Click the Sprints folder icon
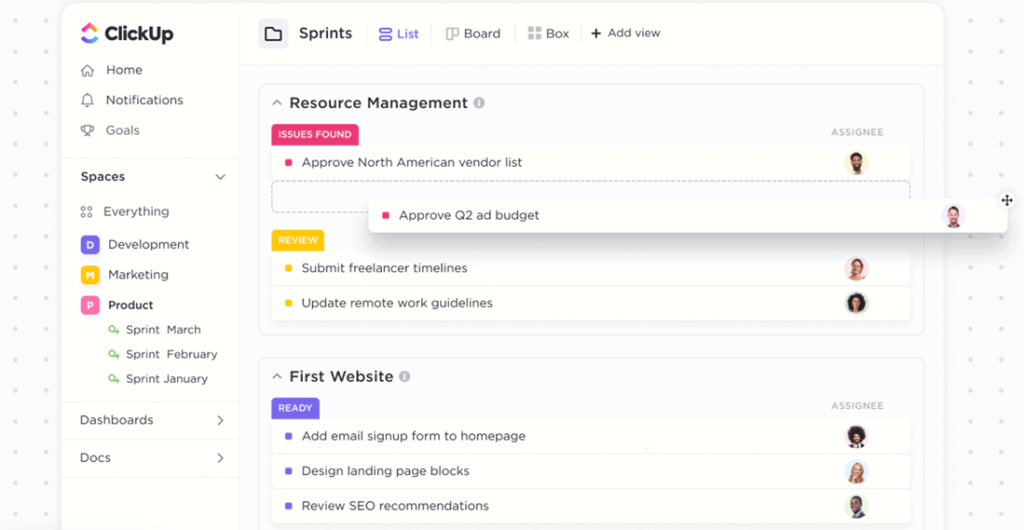The image size is (1024, 530). point(273,33)
